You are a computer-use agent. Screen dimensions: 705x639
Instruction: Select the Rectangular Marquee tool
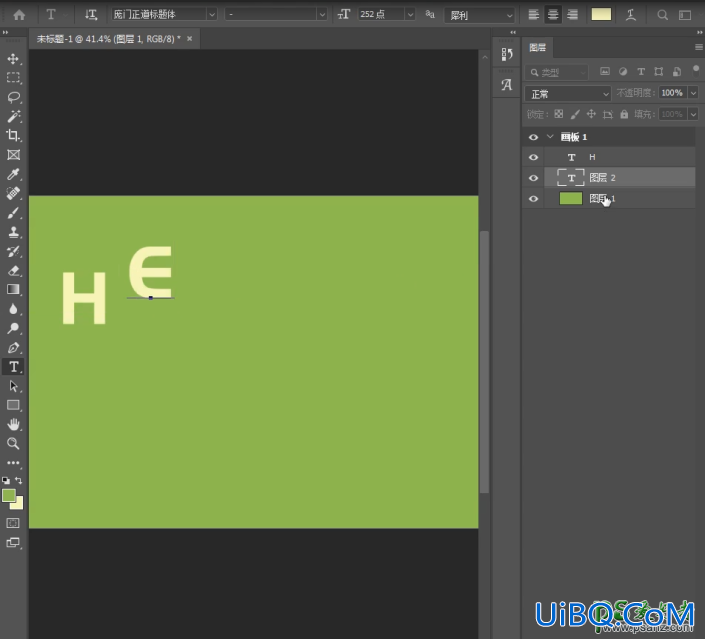[13, 78]
